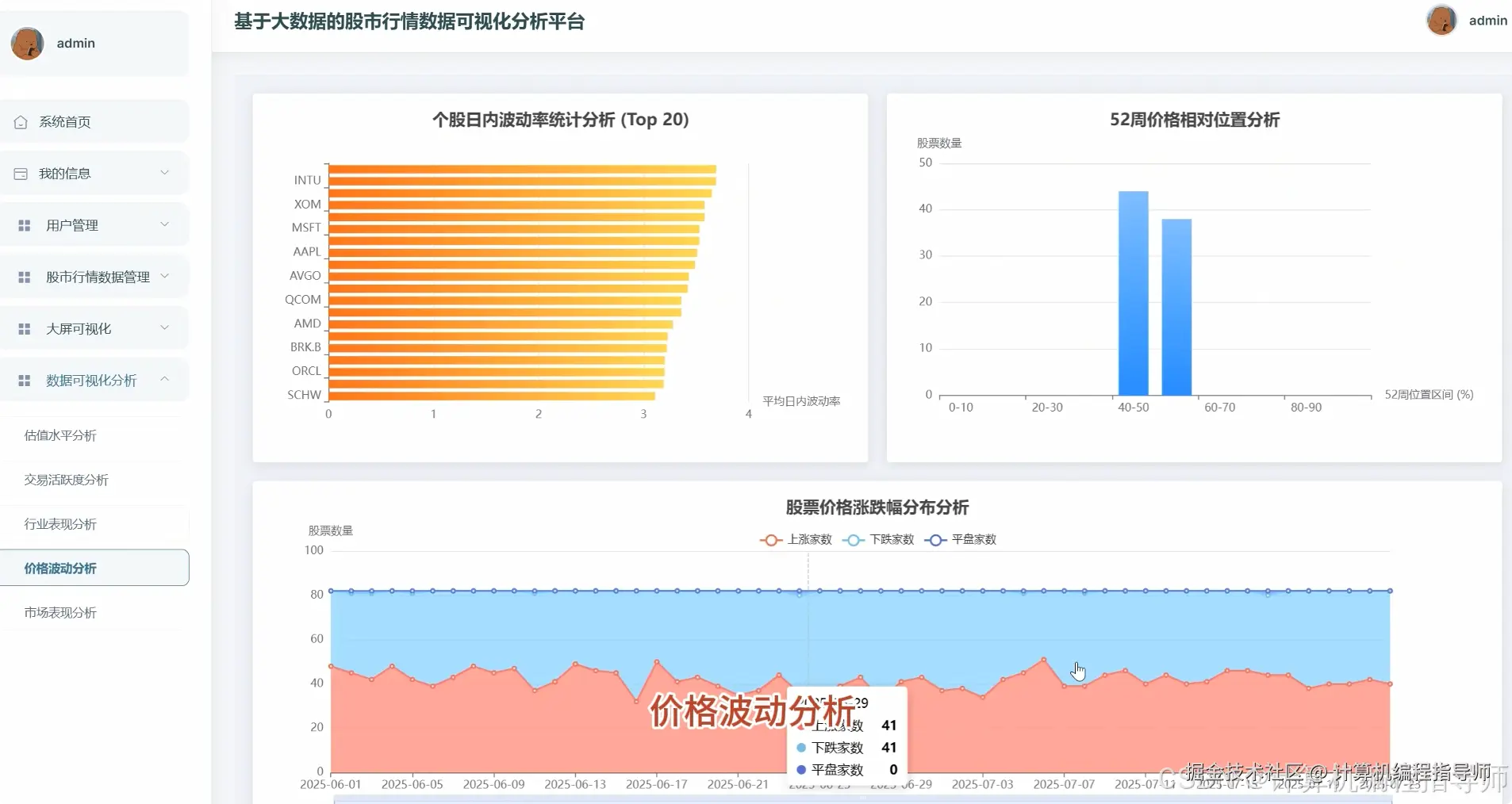This screenshot has height=804, width=1512.
Task: Toggle the 上涨家数 legend series
Action: coord(796,540)
